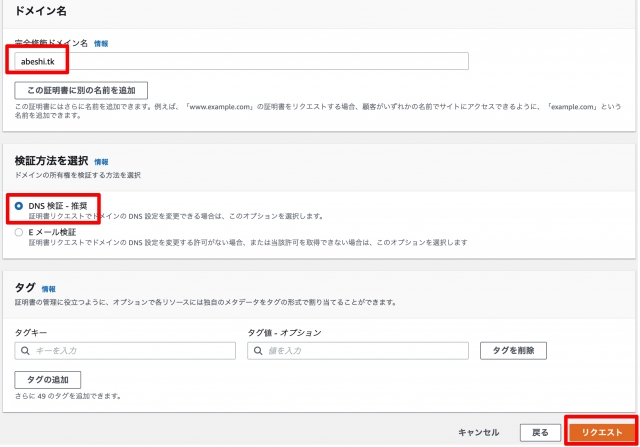Open the 情報 link beside 検証方法を選択

coord(101,162)
